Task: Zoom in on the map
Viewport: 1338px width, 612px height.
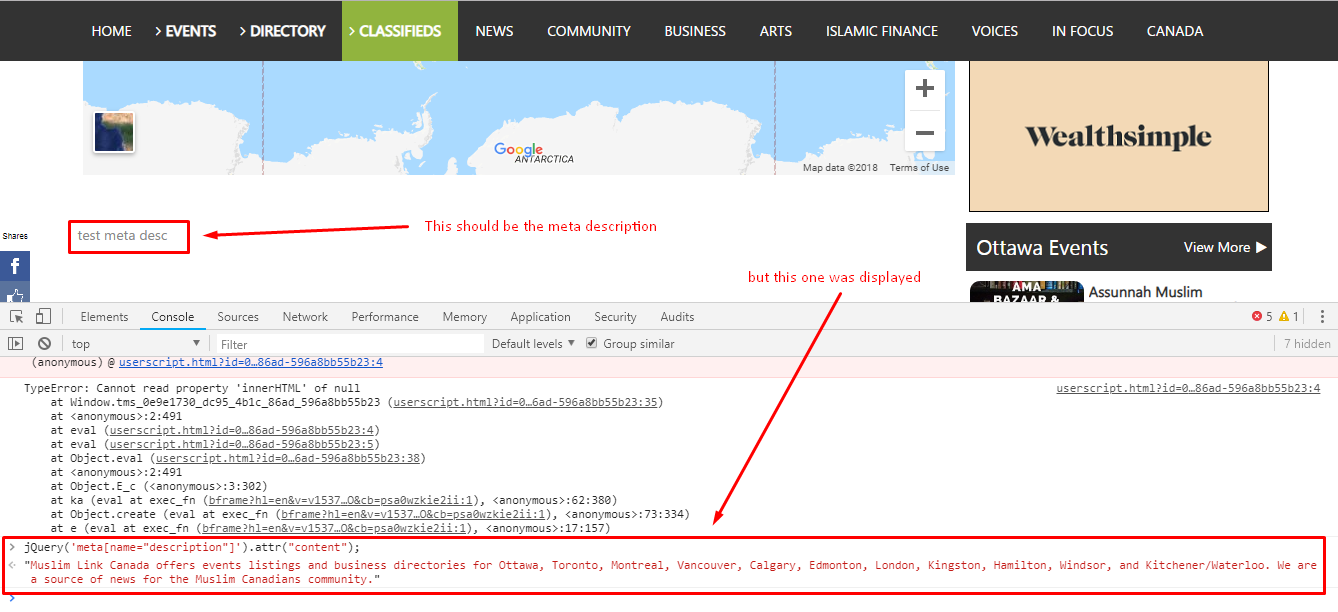Action: click(x=925, y=89)
